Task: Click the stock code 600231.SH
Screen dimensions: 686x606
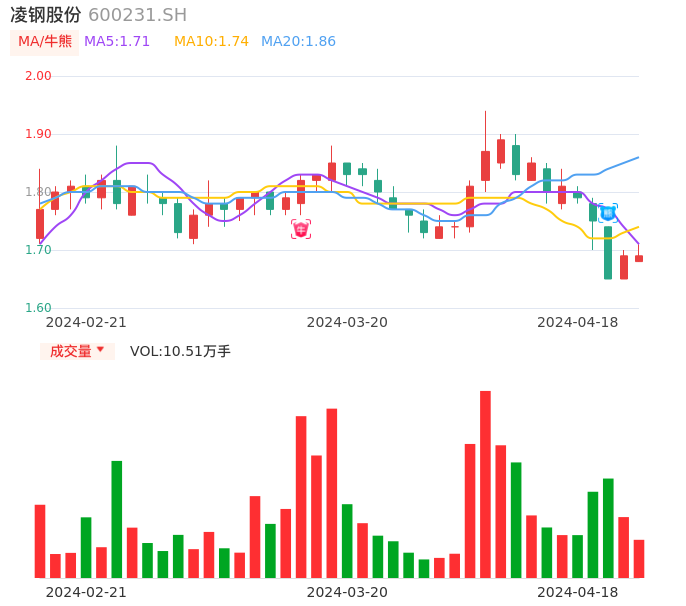Action: click(137, 15)
